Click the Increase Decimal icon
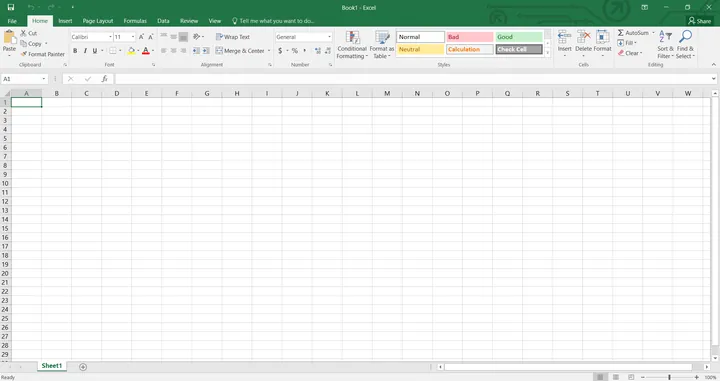 pyautogui.click(x=318, y=50)
